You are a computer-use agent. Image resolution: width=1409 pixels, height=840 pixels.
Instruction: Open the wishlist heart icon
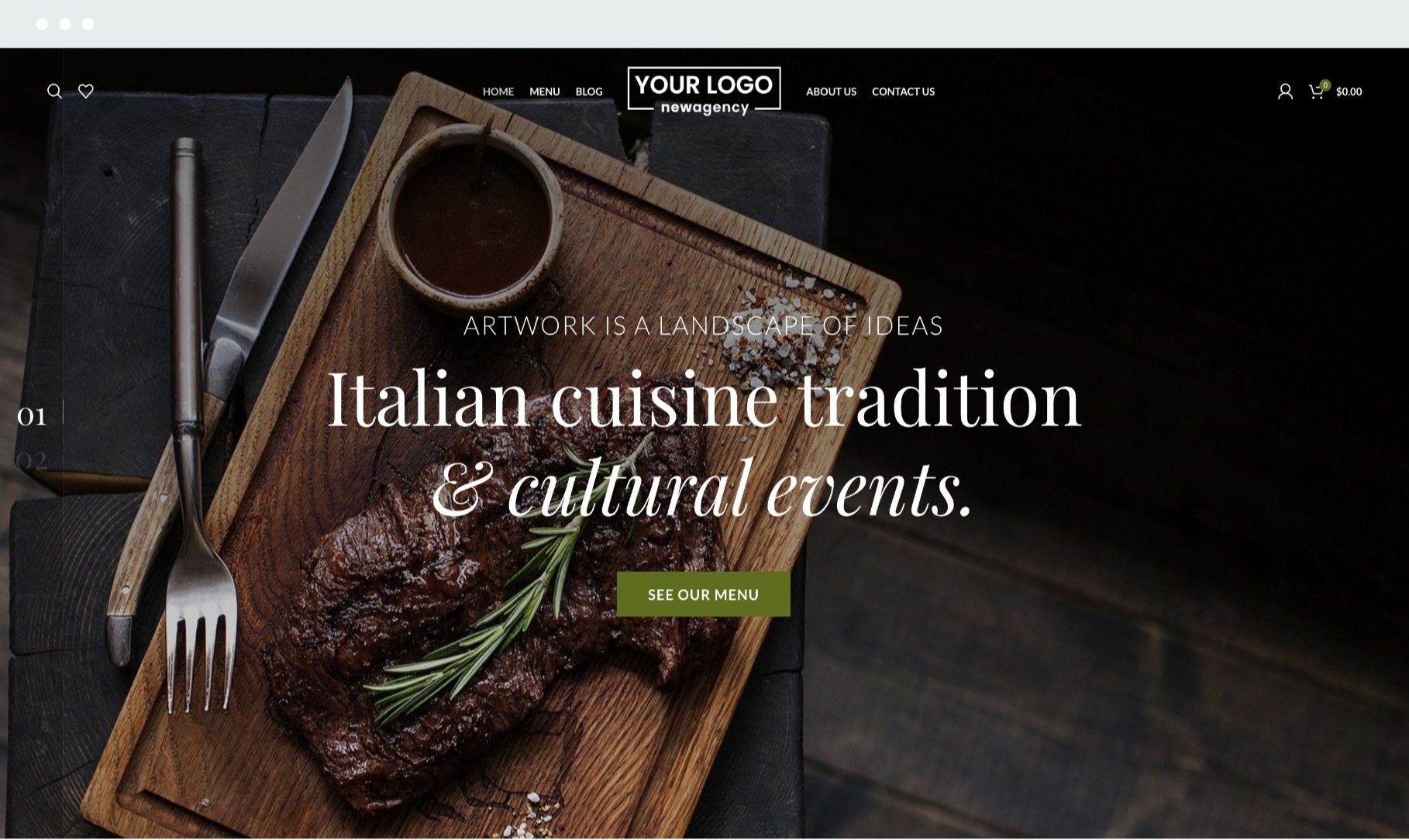tap(86, 91)
